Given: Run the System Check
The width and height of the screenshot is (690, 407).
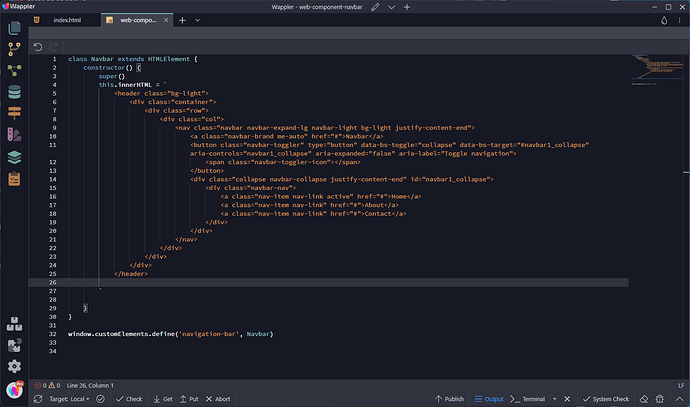Looking at the screenshot, I should (606, 399).
